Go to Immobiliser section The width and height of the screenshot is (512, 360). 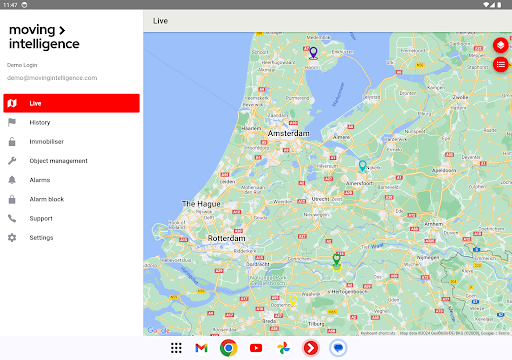pyautogui.click(x=71, y=142)
